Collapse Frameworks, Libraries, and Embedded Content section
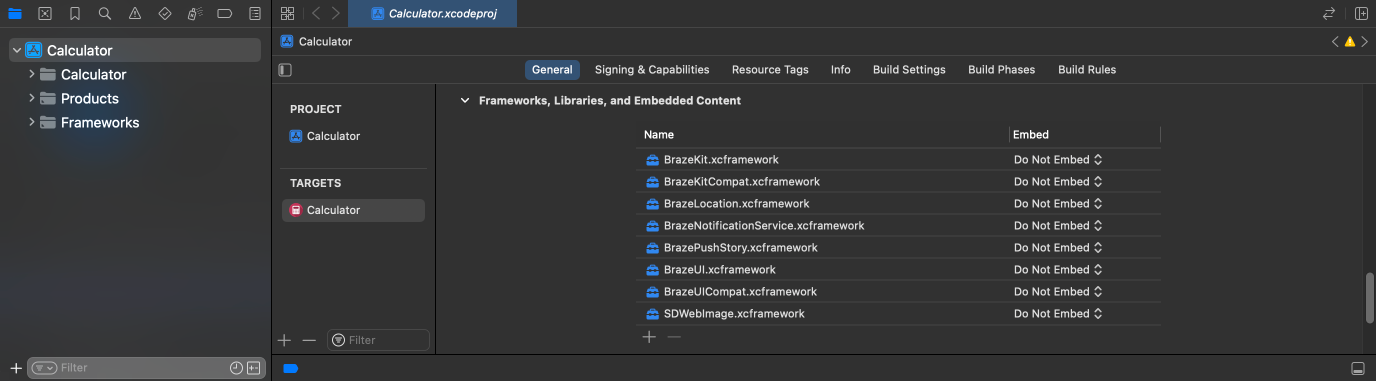Image resolution: width=1376 pixels, height=381 pixels. [464, 101]
